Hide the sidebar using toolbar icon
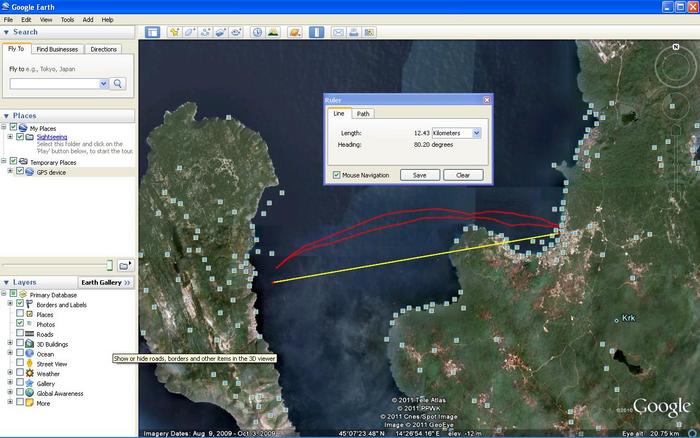This screenshot has width=700, height=438. click(x=152, y=32)
